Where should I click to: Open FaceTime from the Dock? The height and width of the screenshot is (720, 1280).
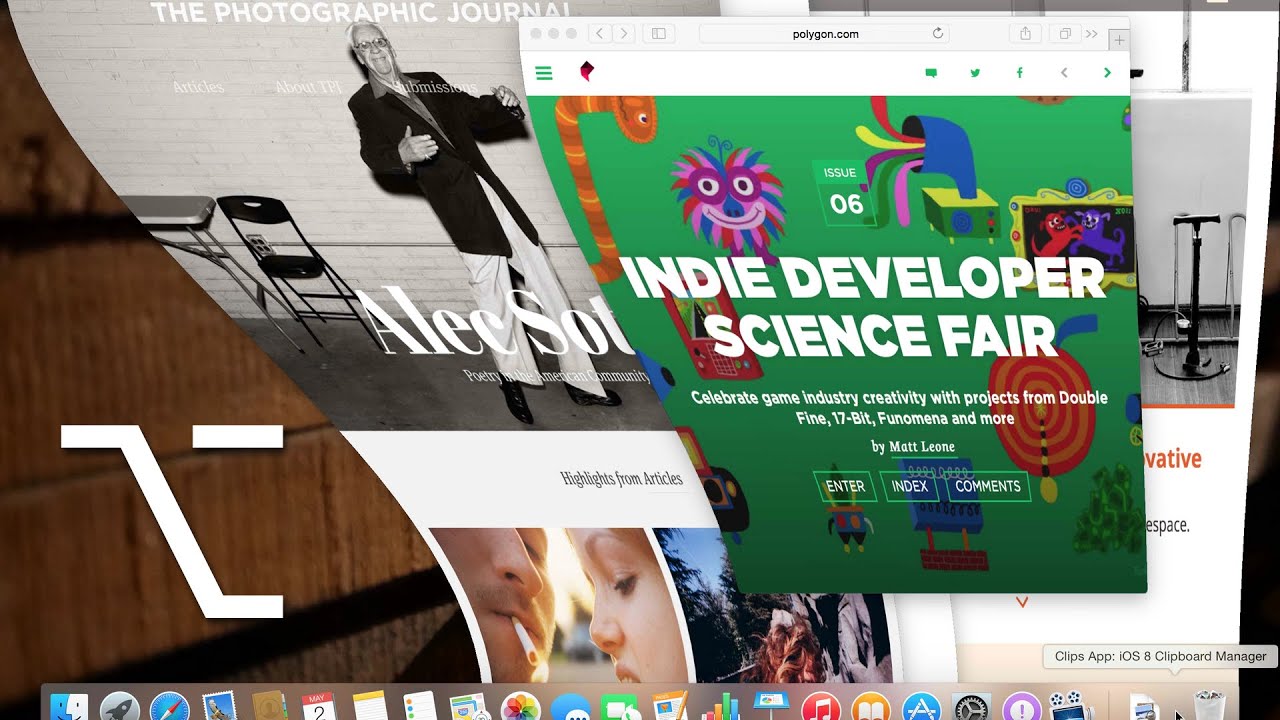tap(620, 707)
